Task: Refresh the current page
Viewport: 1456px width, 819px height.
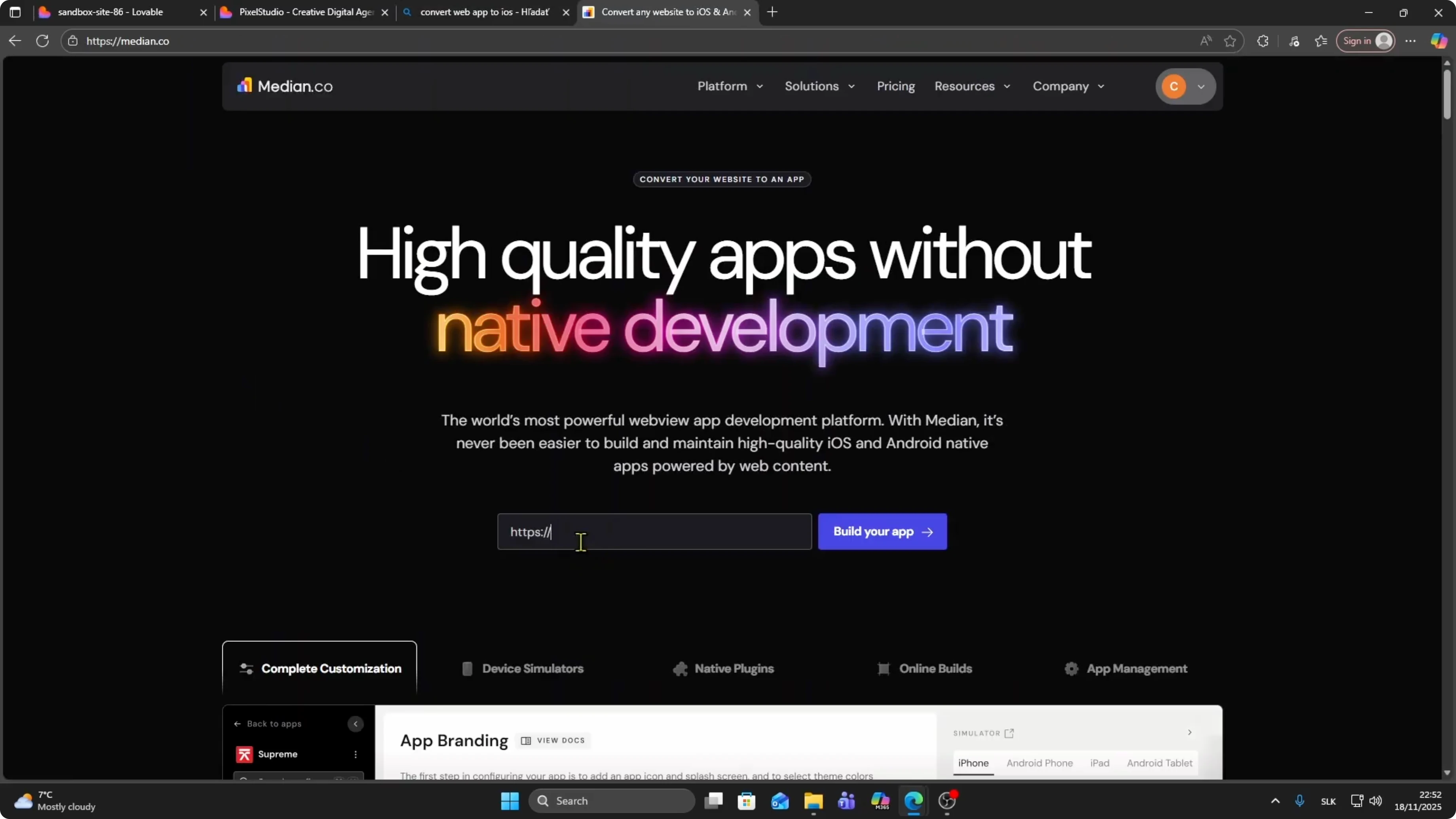Action: tap(42, 41)
